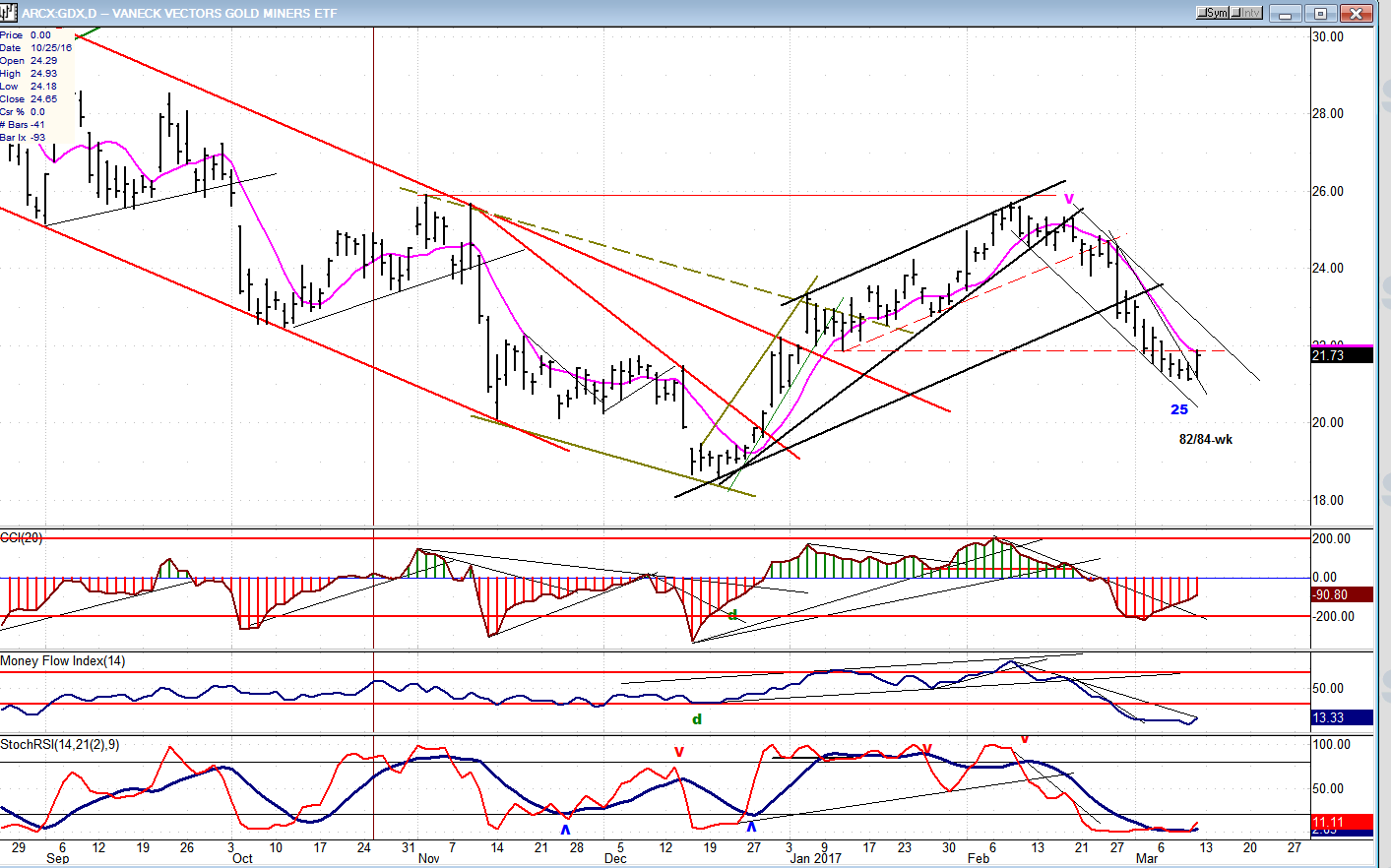Image resolution: width=1391 pixels, height=868 pixels.
Task: Click the dark red -90.80 CCI value tag
Action: tap(1342, 594)
